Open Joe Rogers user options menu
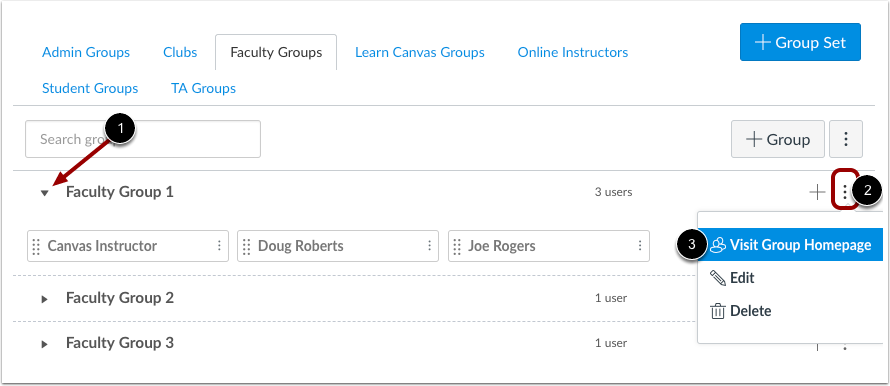 640,246
